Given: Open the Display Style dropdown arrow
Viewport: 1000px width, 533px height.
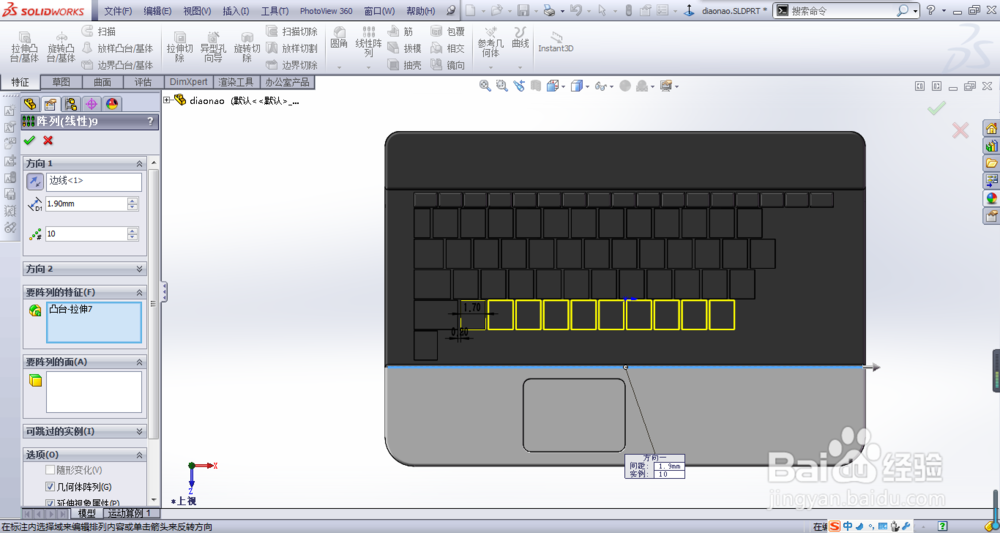Looking at the screenshot, I should pyautogui.click(x=587, y=86).
